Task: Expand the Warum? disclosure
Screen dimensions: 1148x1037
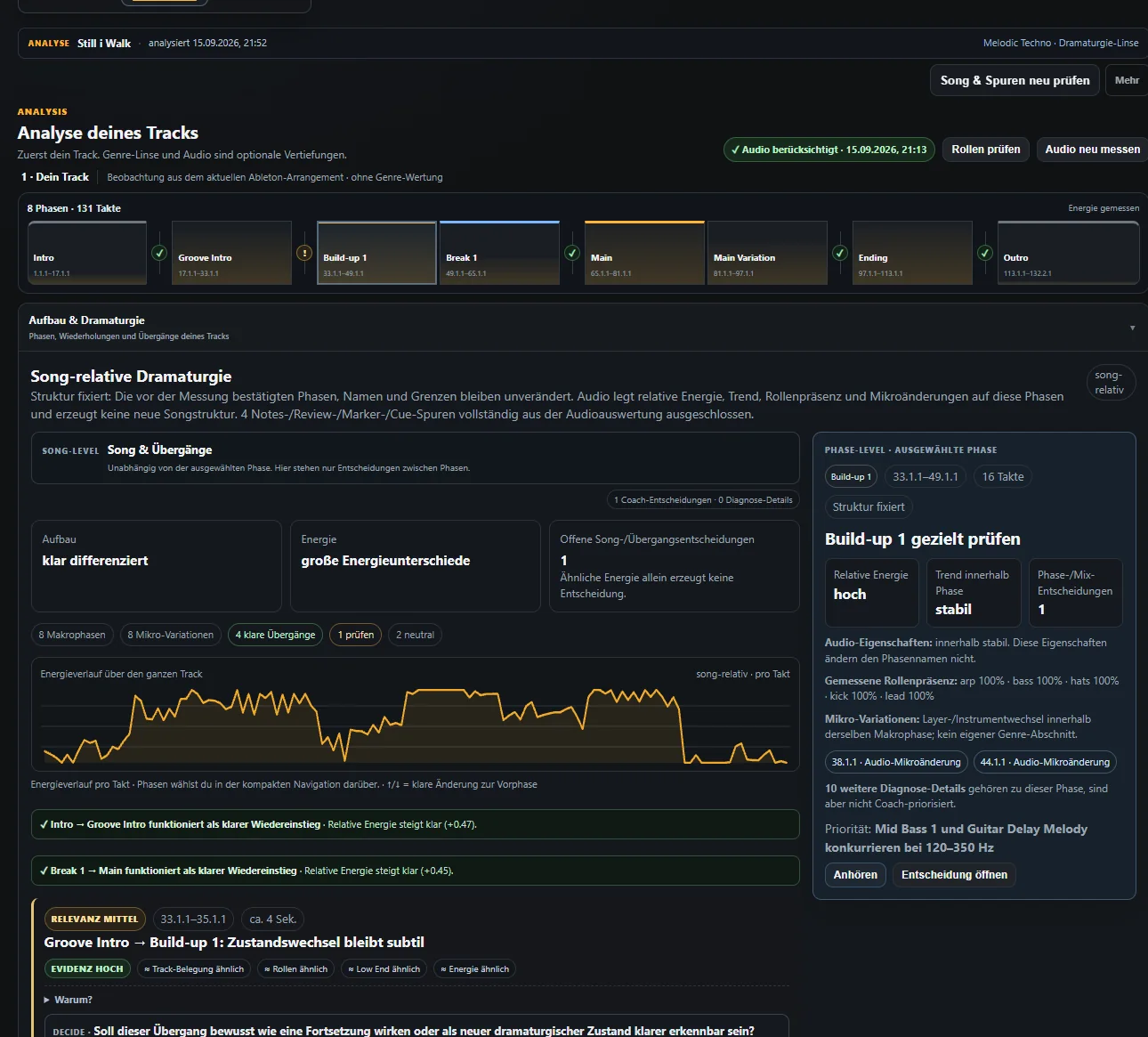Action: point(69,1000)
